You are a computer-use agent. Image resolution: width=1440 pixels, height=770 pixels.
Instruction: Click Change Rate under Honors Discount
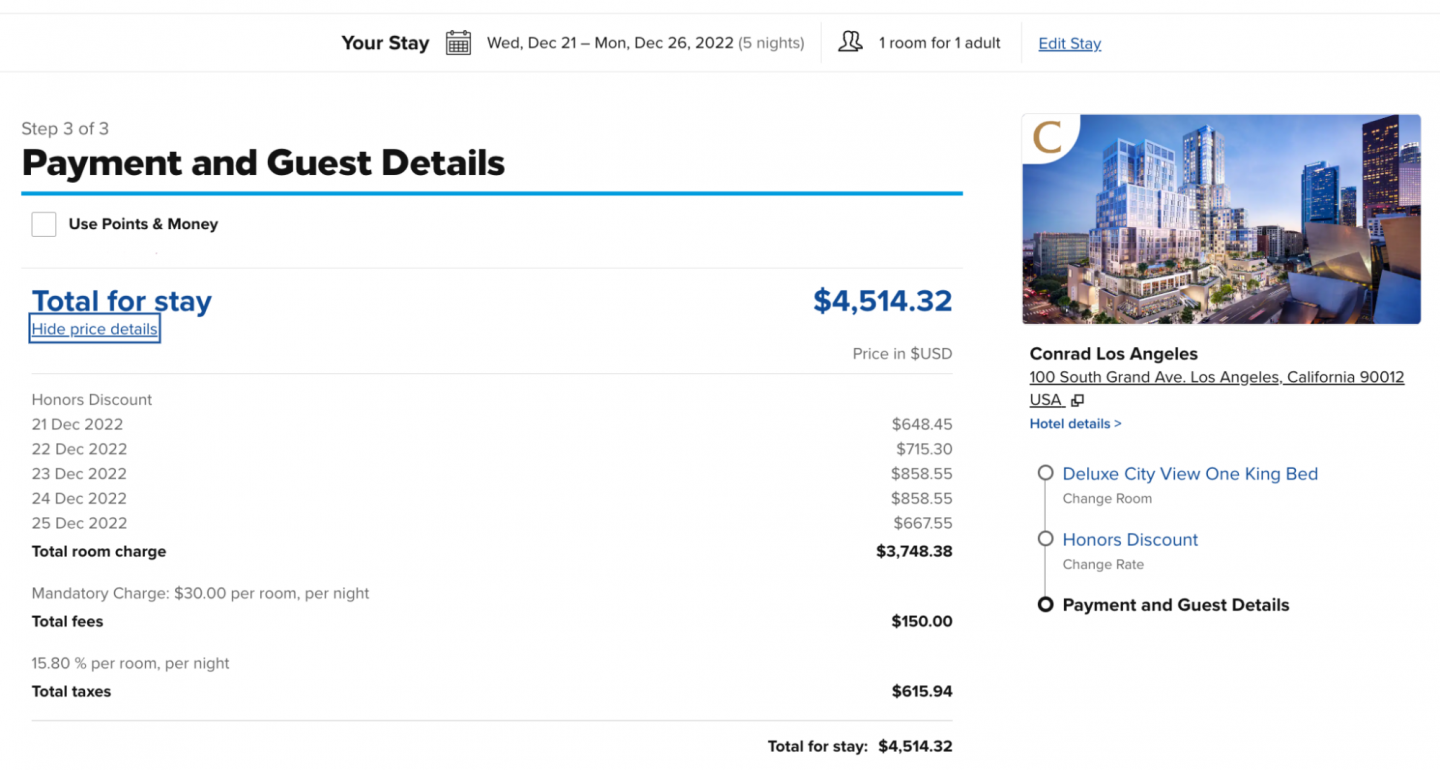pyautogui.click(x=1103, y=565)
